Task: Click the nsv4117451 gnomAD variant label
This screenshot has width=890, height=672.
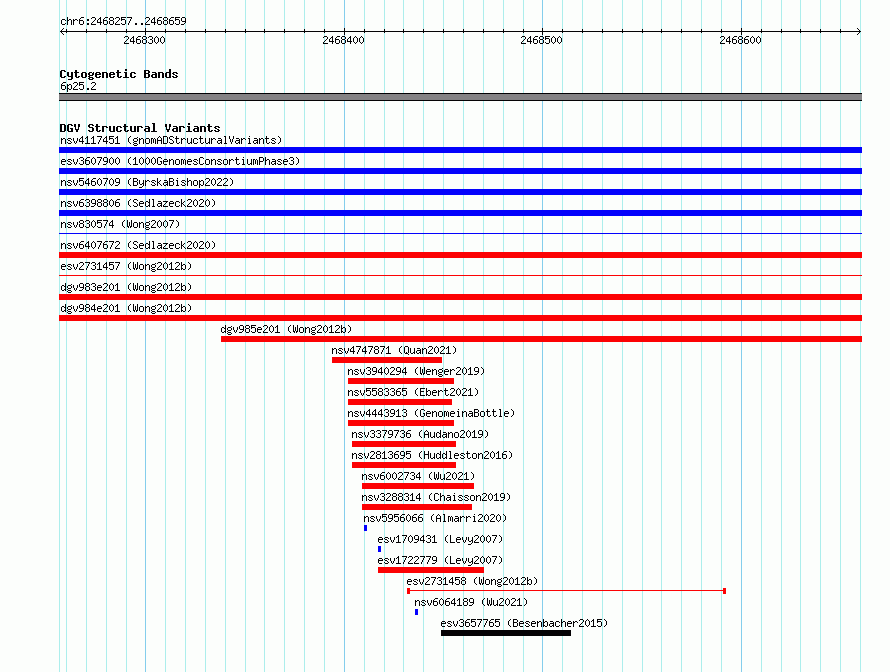Action: pos(171,140)
